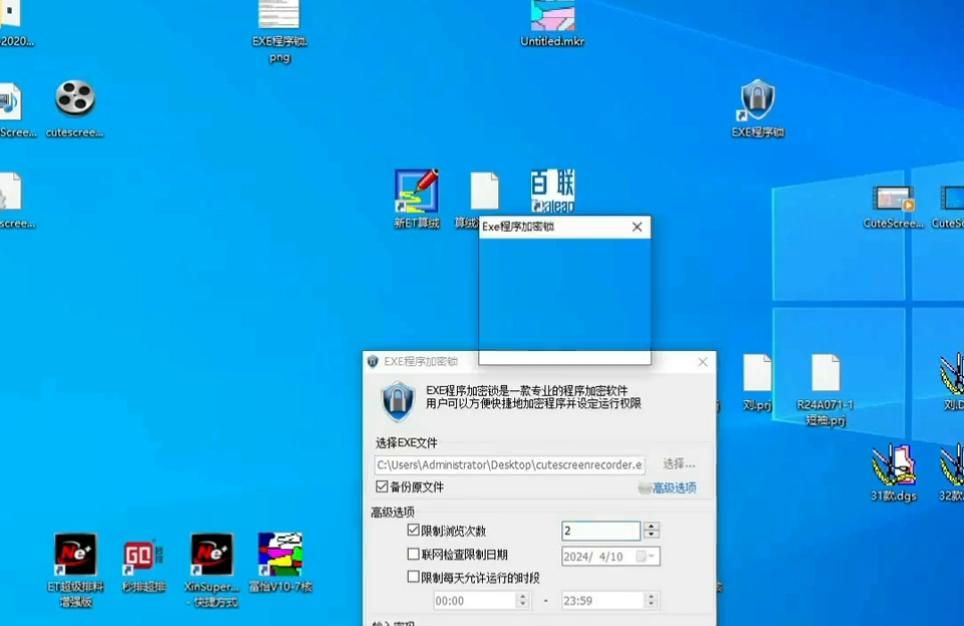Launch the XinSuper... 快捷方式 shortcut

point(212,571)
